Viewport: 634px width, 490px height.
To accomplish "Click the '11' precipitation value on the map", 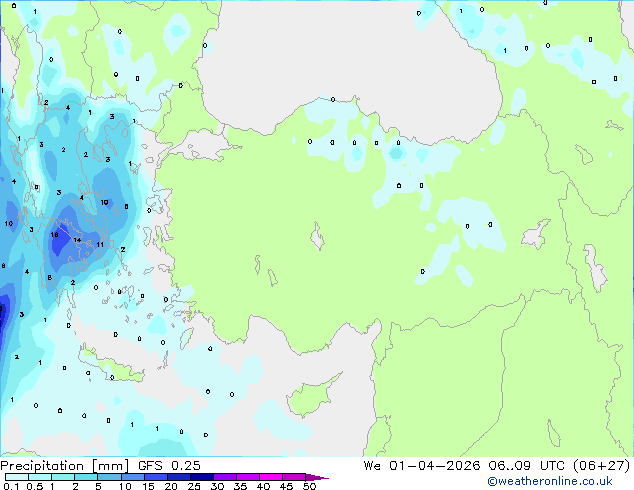I will pyautogui.click(x=100, y=245).
